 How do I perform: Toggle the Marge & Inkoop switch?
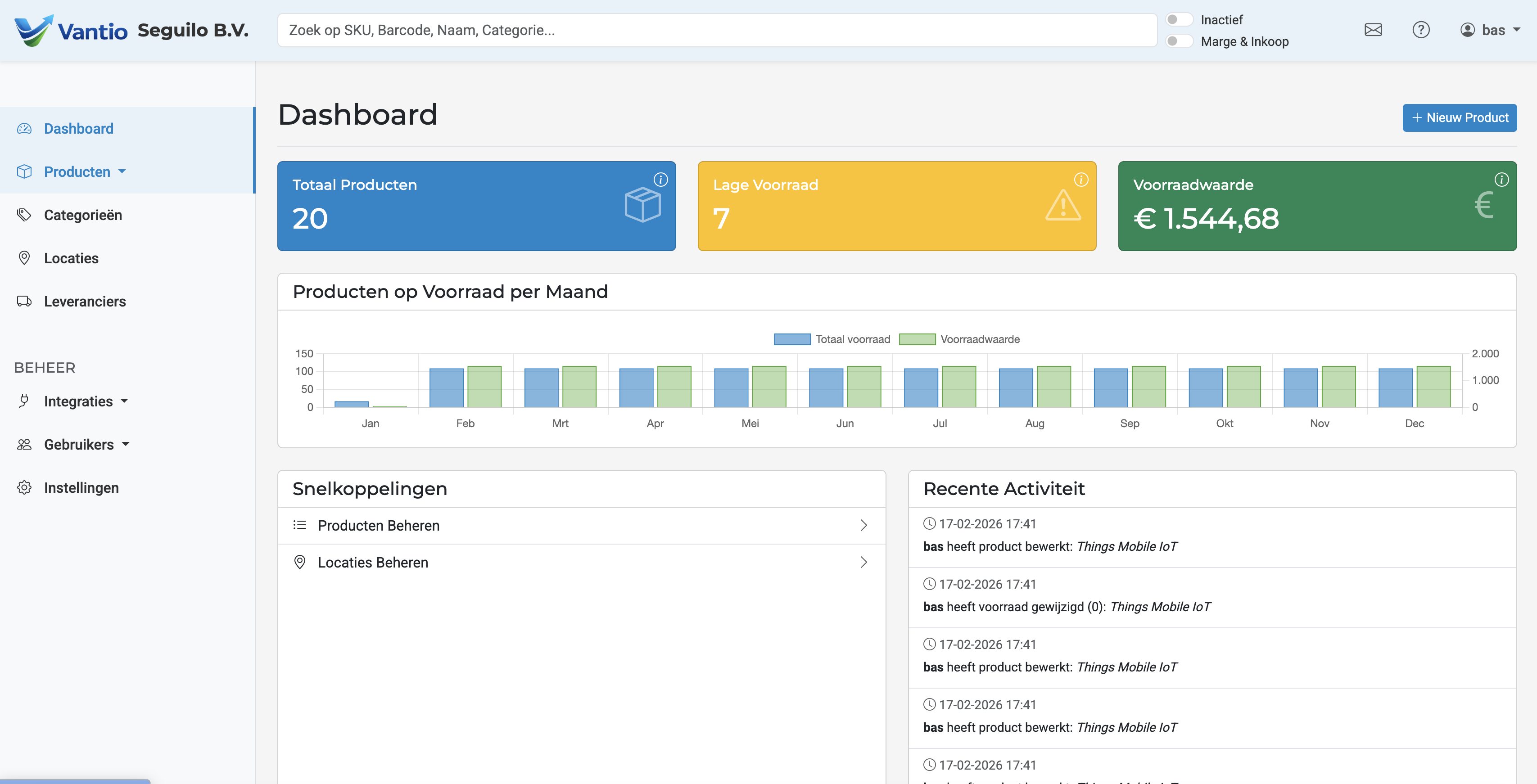pos(1178,41)
